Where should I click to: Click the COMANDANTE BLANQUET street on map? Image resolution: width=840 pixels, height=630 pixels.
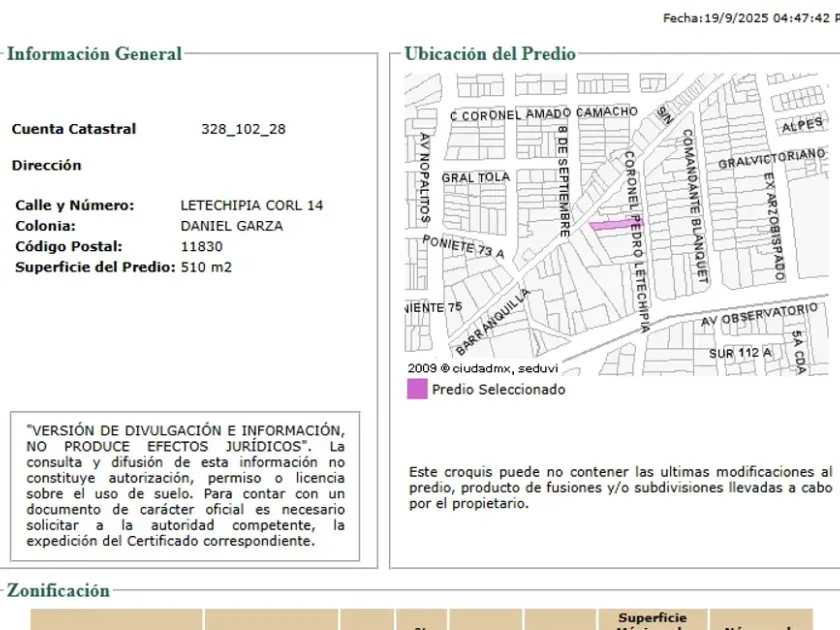pos(695,205)
